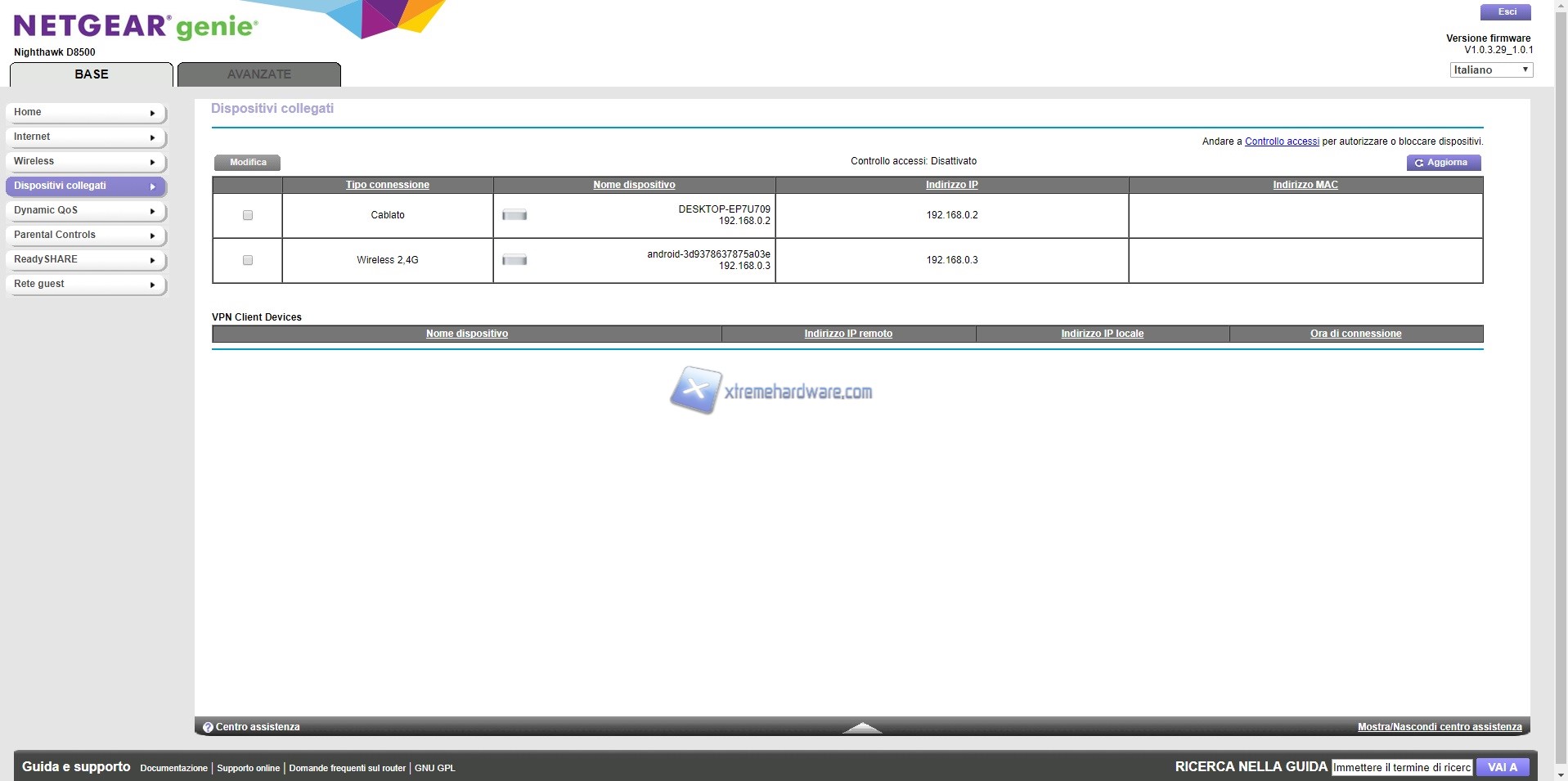Select the checkbox for the Cablato device
Viewport: 1568px width, 781px height.
tap(248, 215)
